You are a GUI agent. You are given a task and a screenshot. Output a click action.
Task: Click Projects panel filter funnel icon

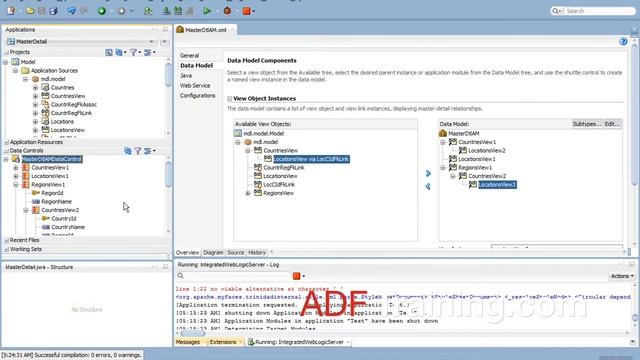tap(133, 52)
